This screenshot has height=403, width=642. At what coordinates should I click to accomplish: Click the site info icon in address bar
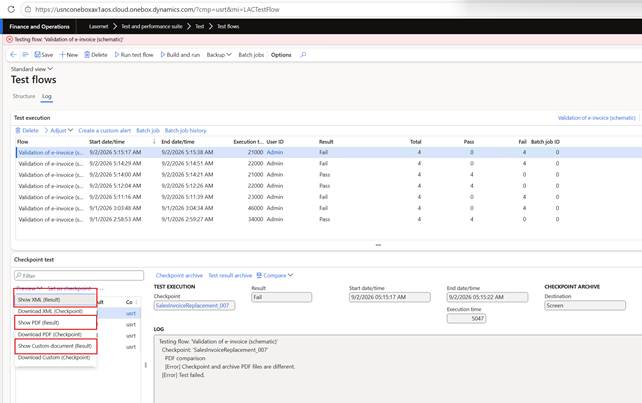(x=27, y=9)
